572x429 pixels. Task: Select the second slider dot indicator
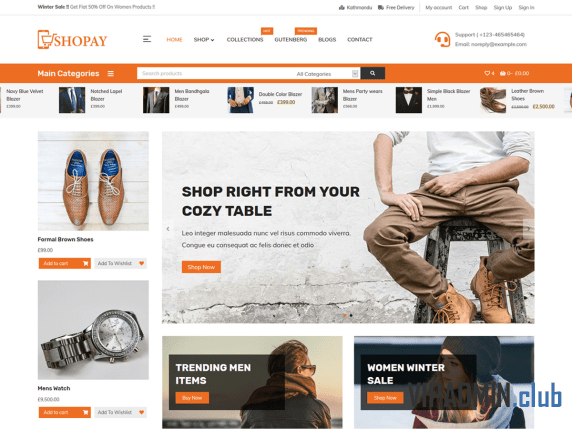click(x=351, y=315)
